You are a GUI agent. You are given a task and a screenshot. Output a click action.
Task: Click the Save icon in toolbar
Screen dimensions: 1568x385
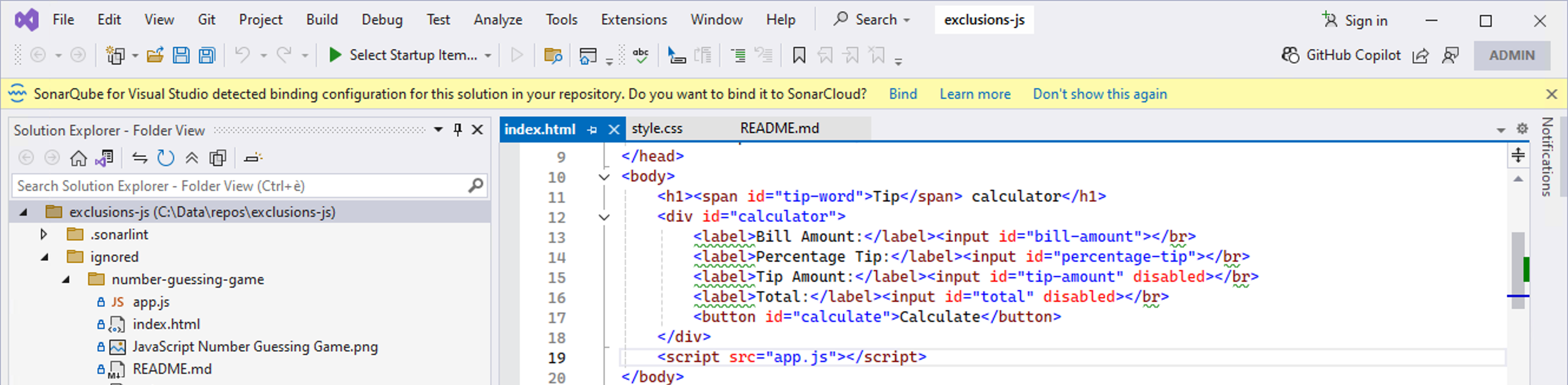(x=181, y=56)
